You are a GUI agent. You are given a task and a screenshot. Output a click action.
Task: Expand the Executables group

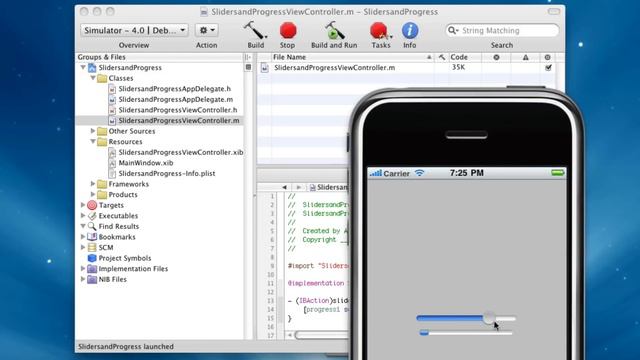[x=83, y=216]
